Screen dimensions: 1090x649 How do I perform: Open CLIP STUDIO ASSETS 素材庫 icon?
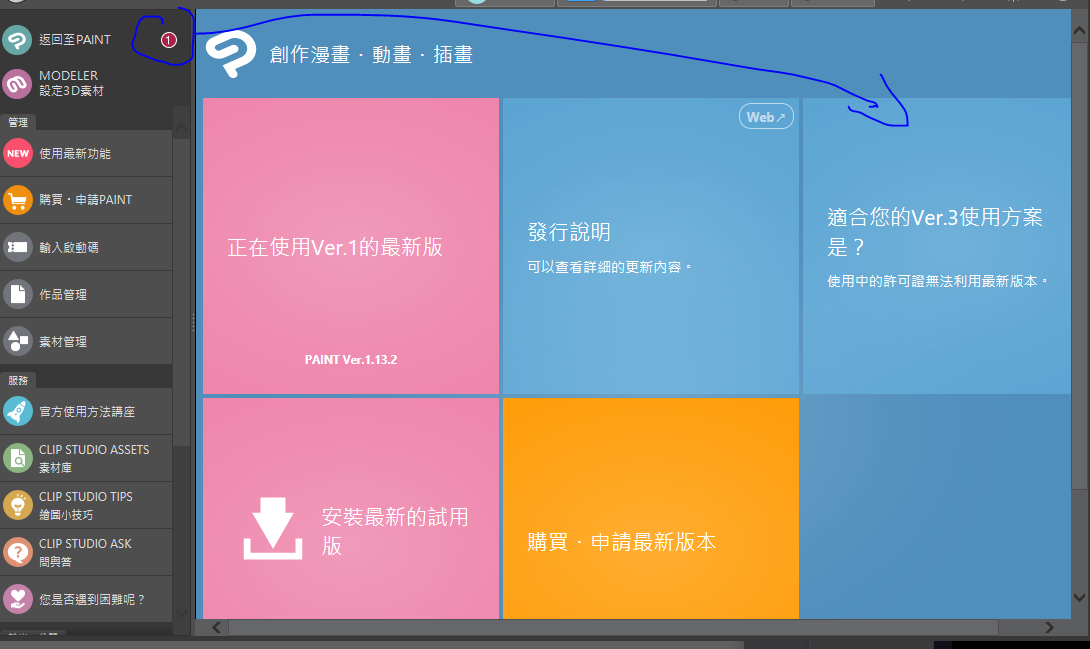point(18,459)
